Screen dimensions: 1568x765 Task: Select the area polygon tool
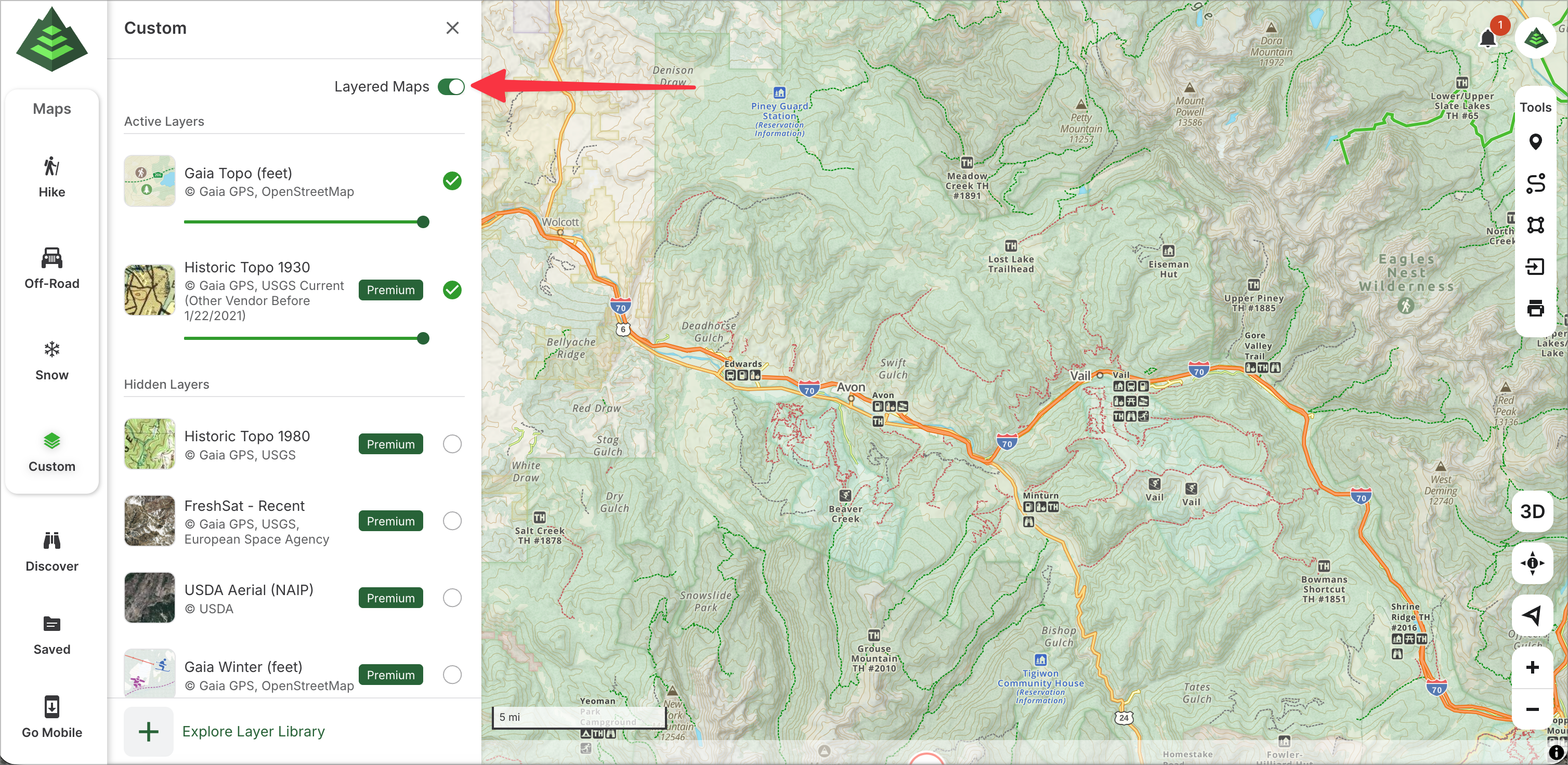tap(1535, 225)
